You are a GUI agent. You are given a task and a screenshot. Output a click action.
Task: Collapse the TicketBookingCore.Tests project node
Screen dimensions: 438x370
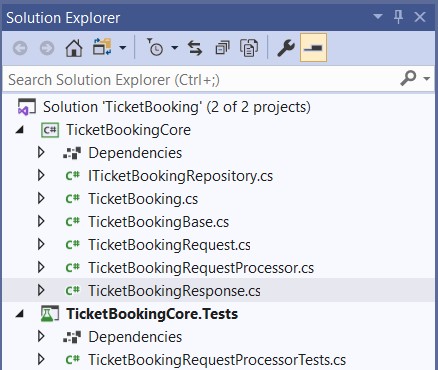(20, 314)
